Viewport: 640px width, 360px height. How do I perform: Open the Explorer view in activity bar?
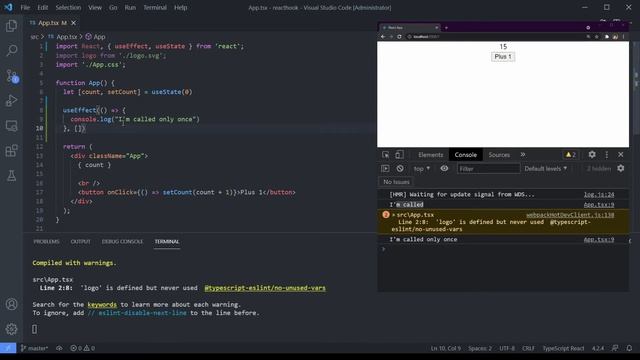coord(11,26)
